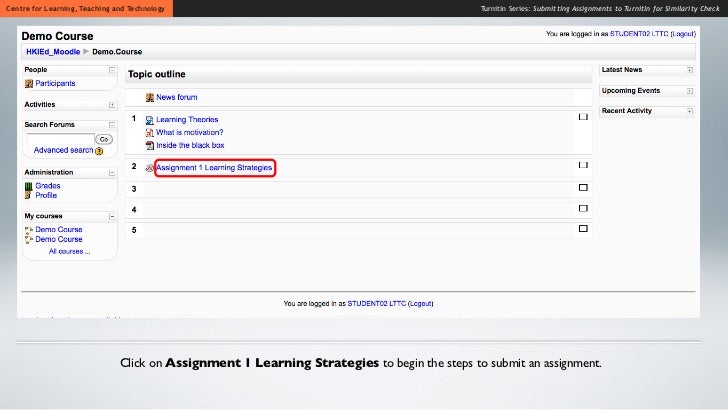Collapse the Administration block
728x410 pixels.
[112, 173]
